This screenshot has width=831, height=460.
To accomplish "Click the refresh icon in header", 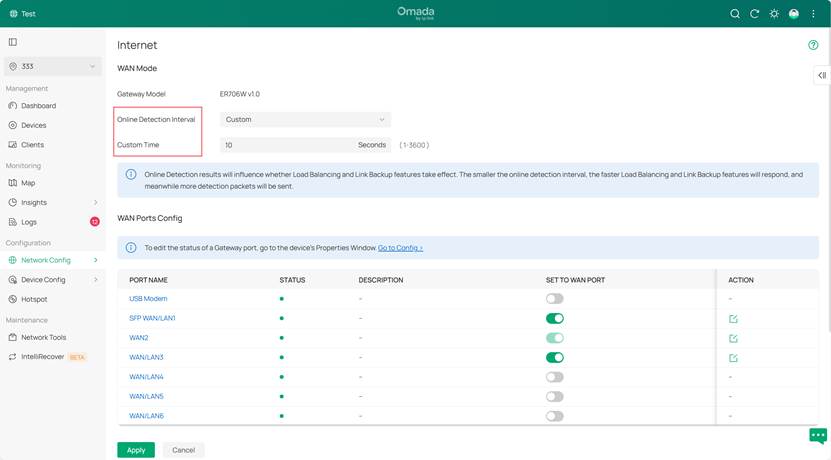I will [755, 14].
